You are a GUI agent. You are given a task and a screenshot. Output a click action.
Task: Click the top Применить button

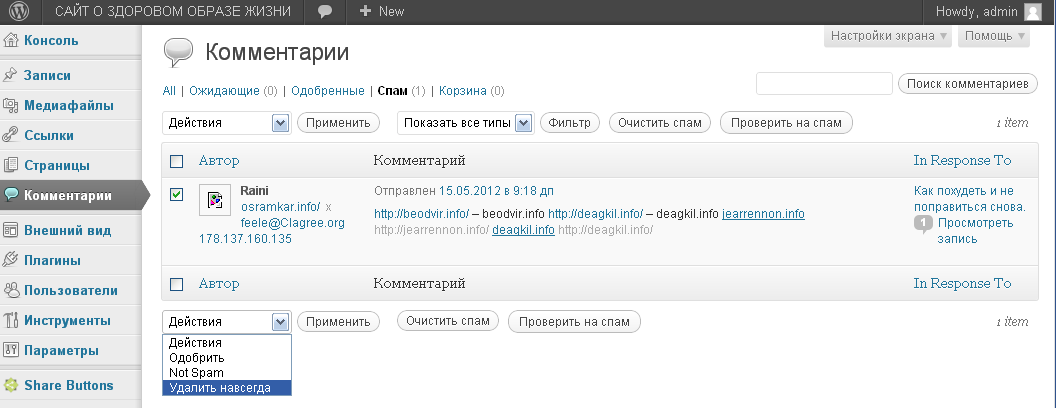(x=338, y=123)
